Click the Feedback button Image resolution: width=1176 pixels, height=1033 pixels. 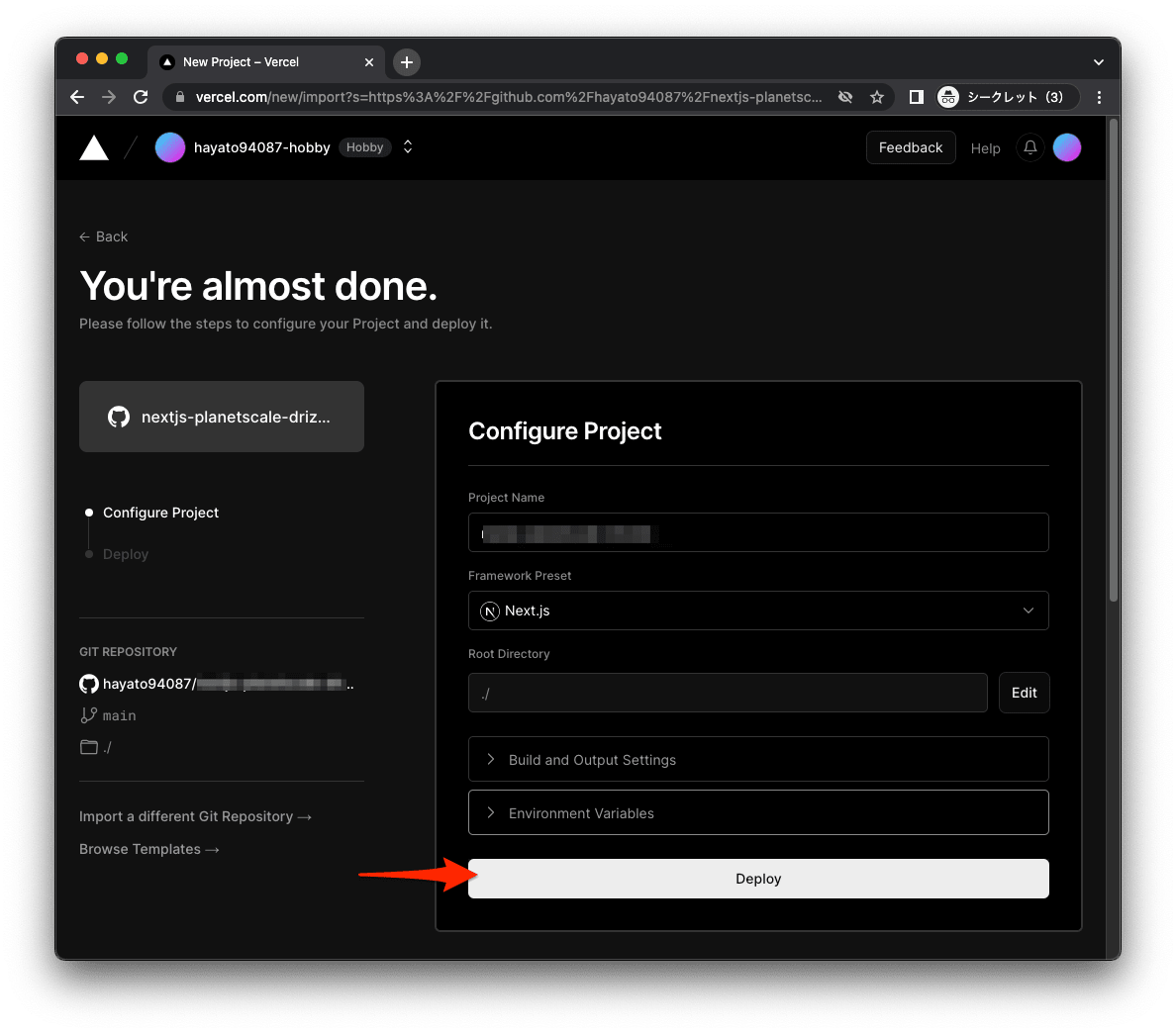tap(911, 147)
